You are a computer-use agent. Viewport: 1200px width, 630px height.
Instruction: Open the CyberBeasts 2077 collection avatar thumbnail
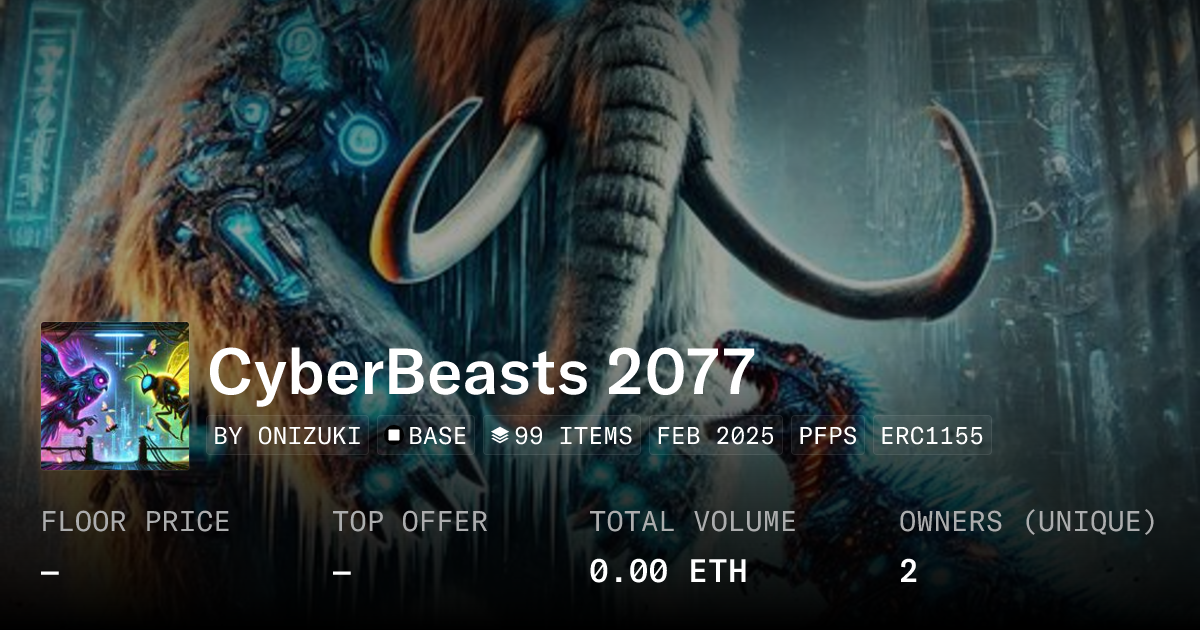(115, 396)
